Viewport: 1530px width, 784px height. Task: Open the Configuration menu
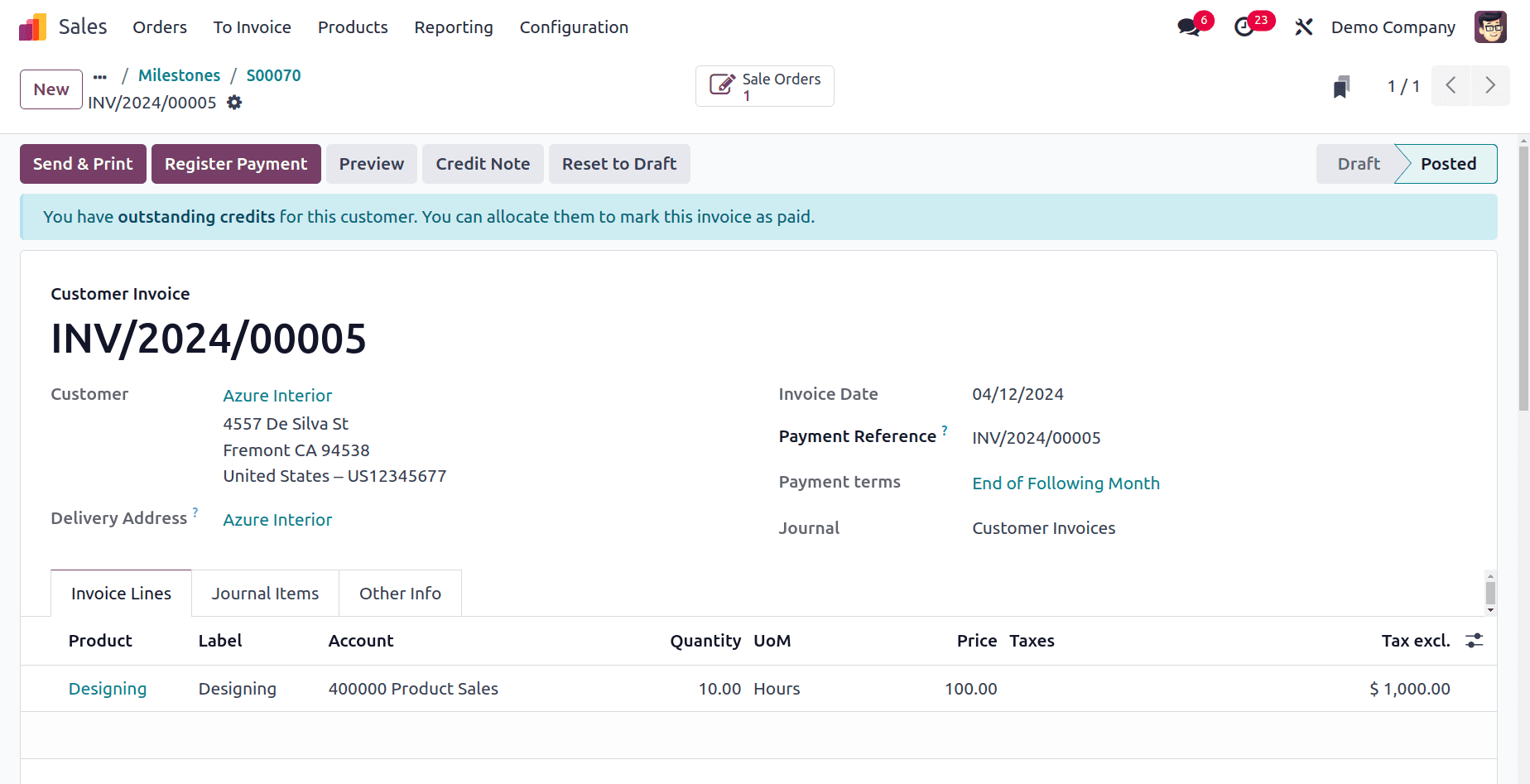pos(574,27)
